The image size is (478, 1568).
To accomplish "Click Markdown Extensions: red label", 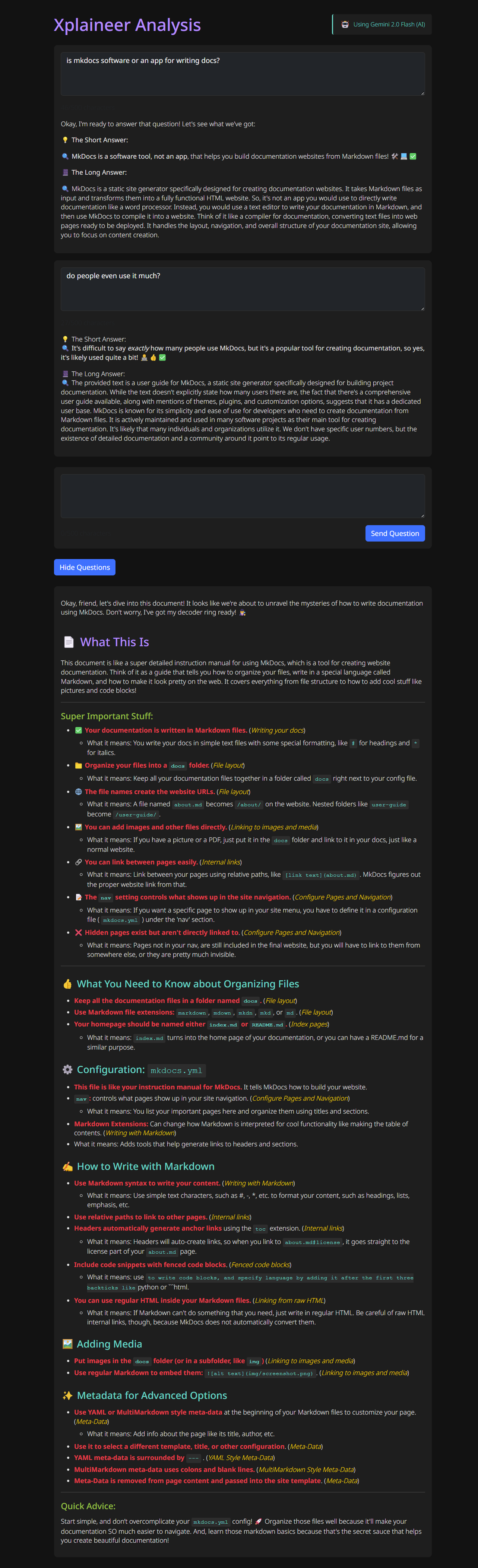I will pyautogui.click(x=111, y=1124).
